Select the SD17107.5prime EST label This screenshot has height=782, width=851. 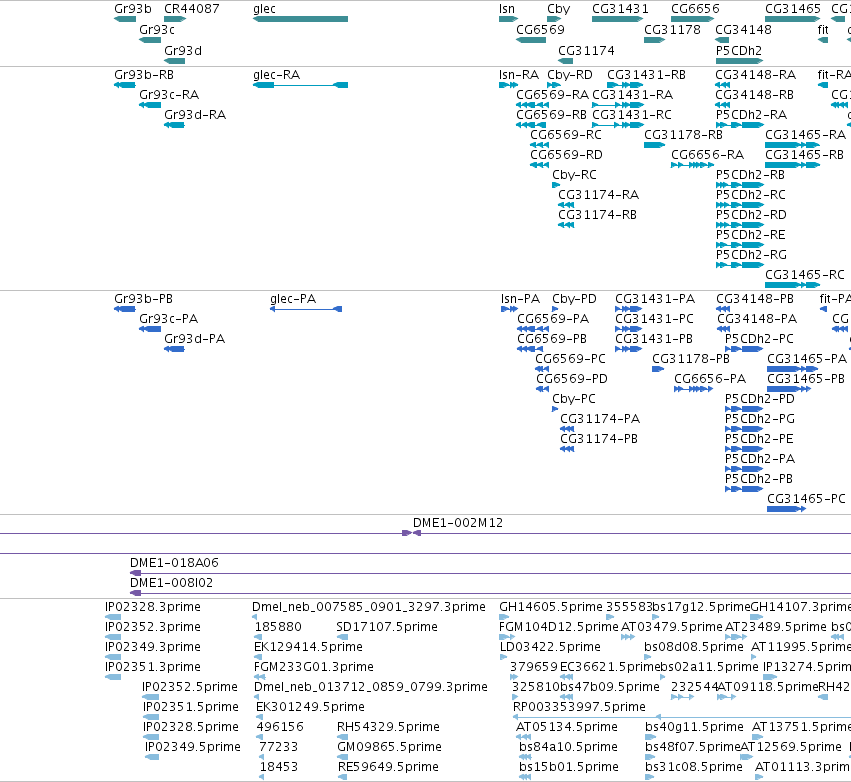click(x=386, y=627)
